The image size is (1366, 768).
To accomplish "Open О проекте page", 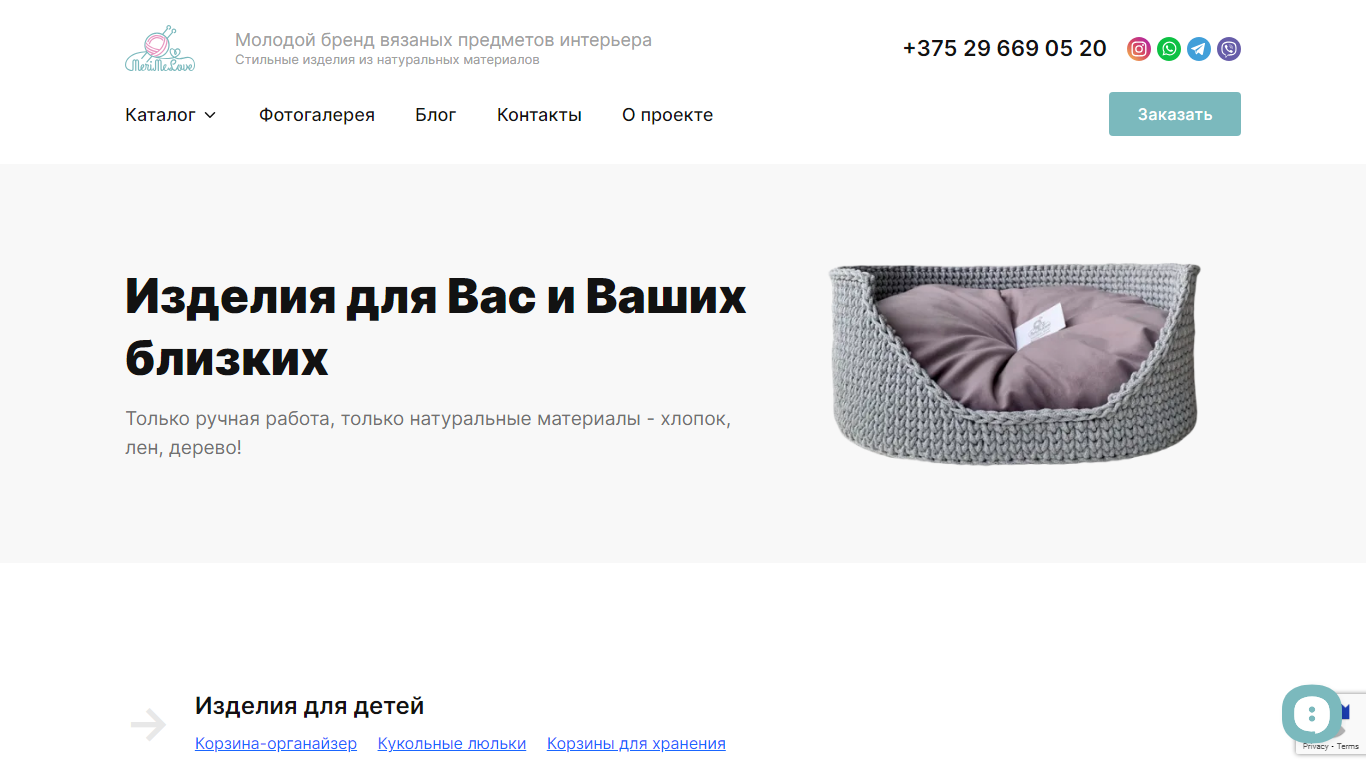I will point(667,115).
